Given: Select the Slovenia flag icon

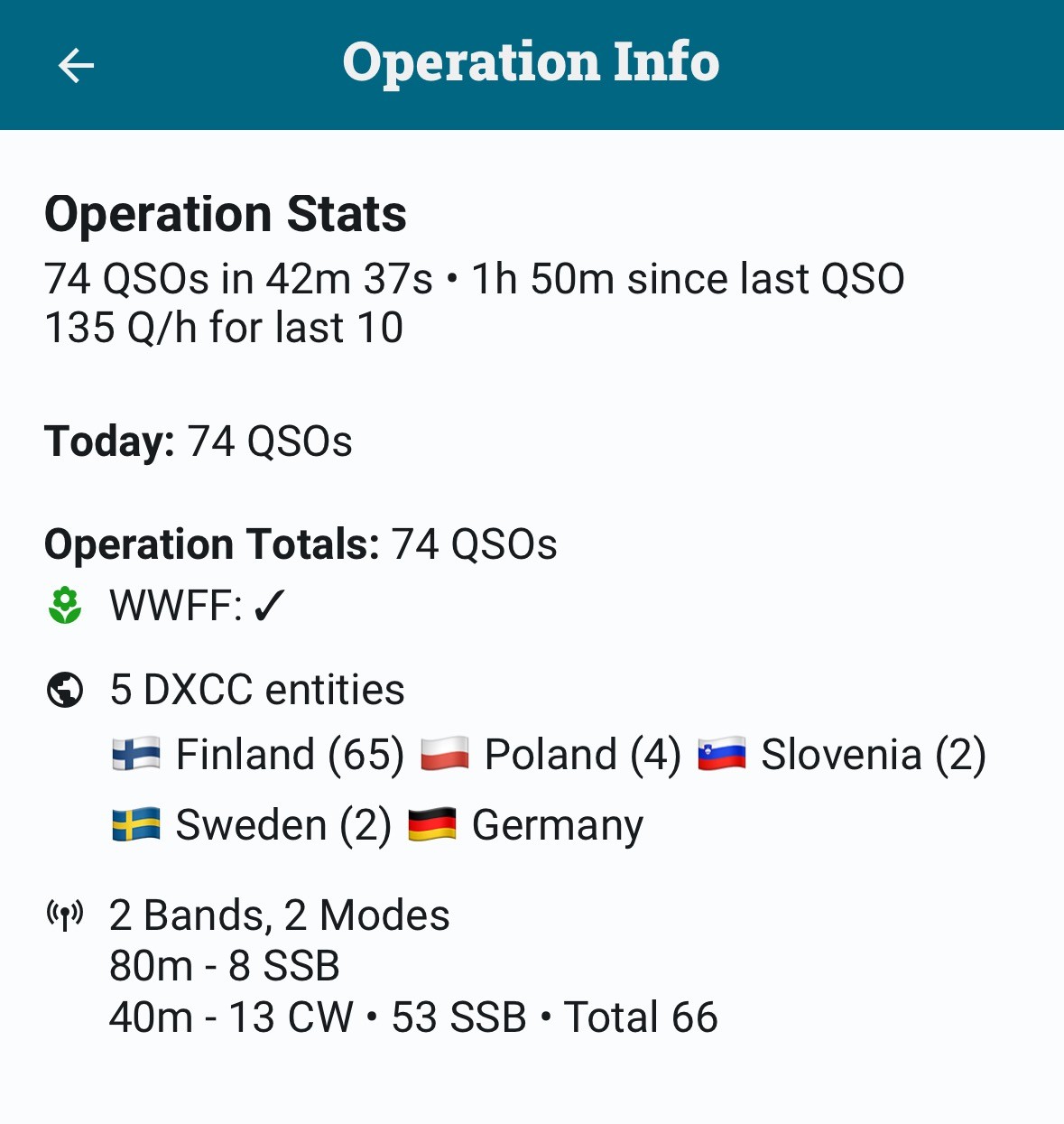Looking at the screenshot, I should tap(722, 754).
